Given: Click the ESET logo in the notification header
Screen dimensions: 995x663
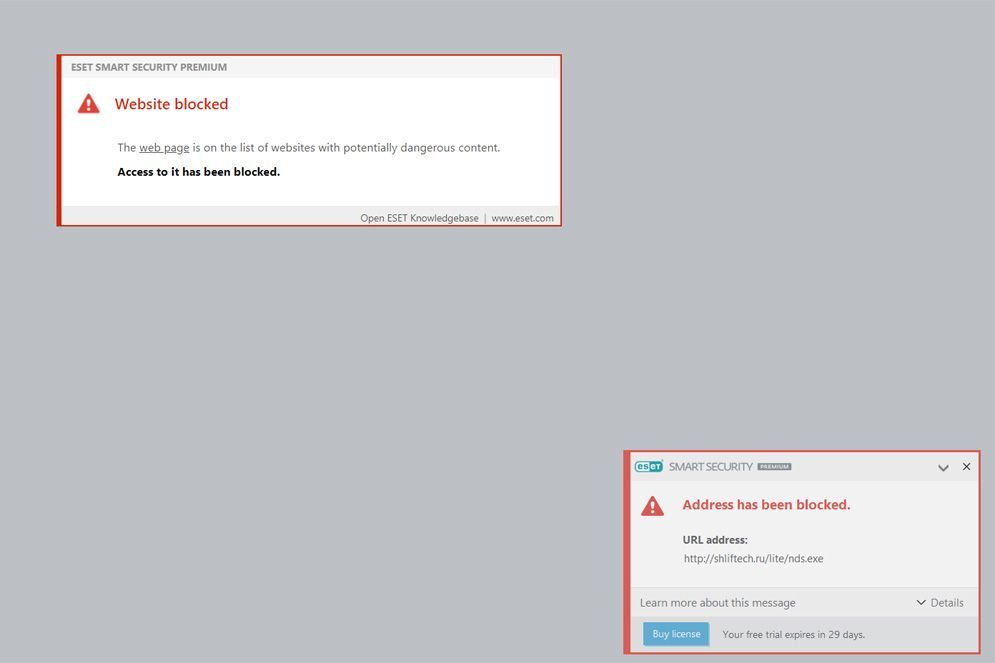Looking at the screenshot, I should coord(649,466).
